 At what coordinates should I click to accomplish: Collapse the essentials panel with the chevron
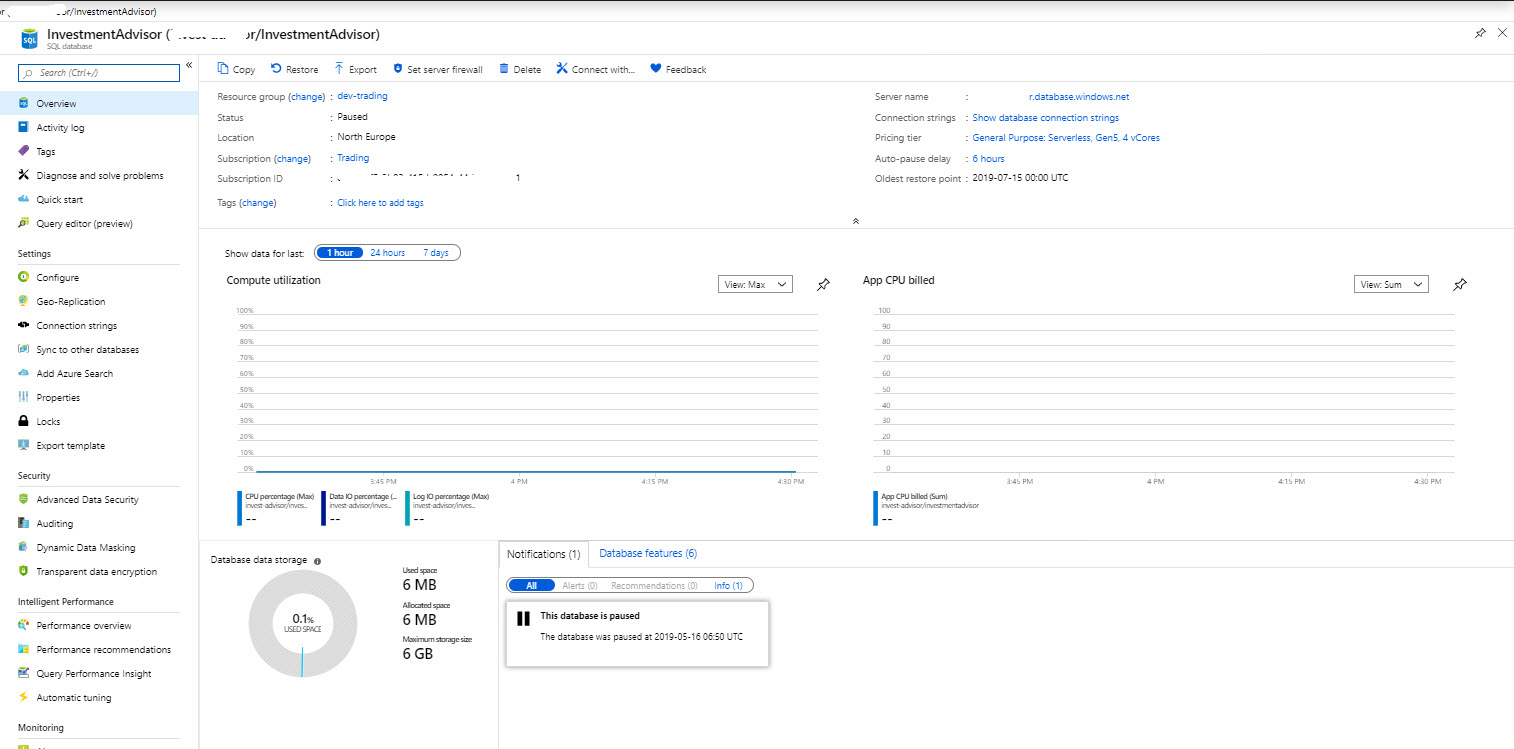[x=855, y=219]
